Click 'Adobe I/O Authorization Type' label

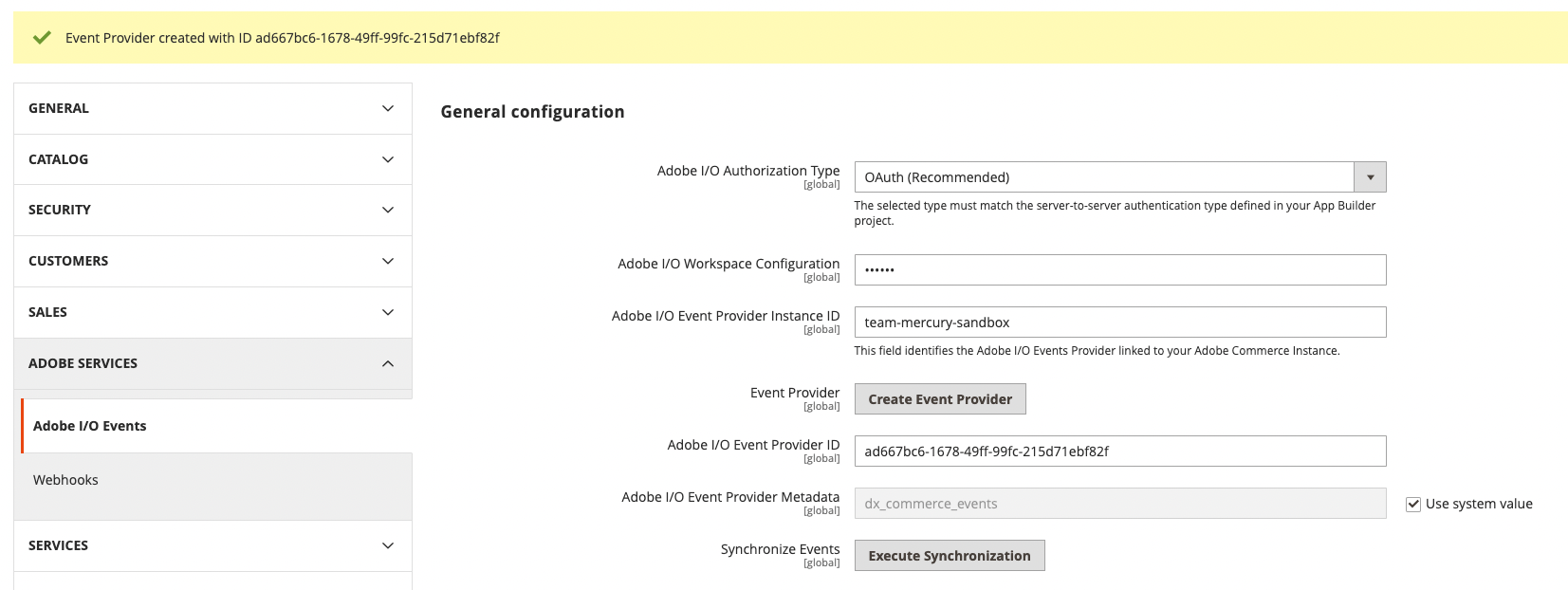coord(748,171)
